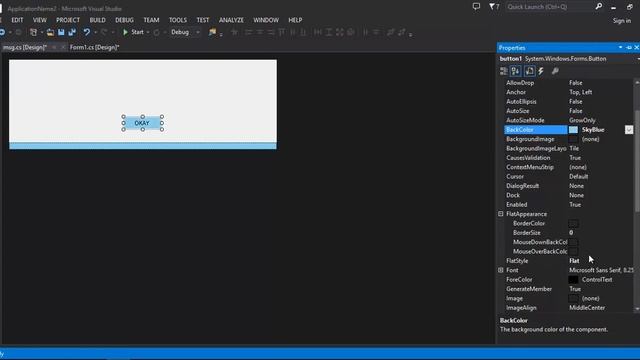Select the Cursor property row
This screenshot has width=640, height=360.
coord(569,177)
